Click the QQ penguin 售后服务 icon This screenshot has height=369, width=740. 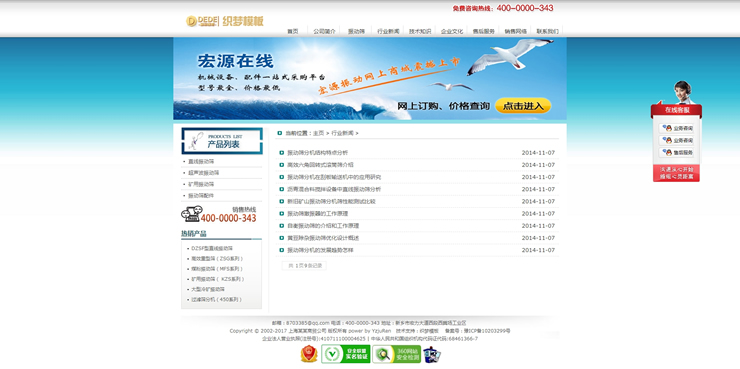tap(667, 152)
